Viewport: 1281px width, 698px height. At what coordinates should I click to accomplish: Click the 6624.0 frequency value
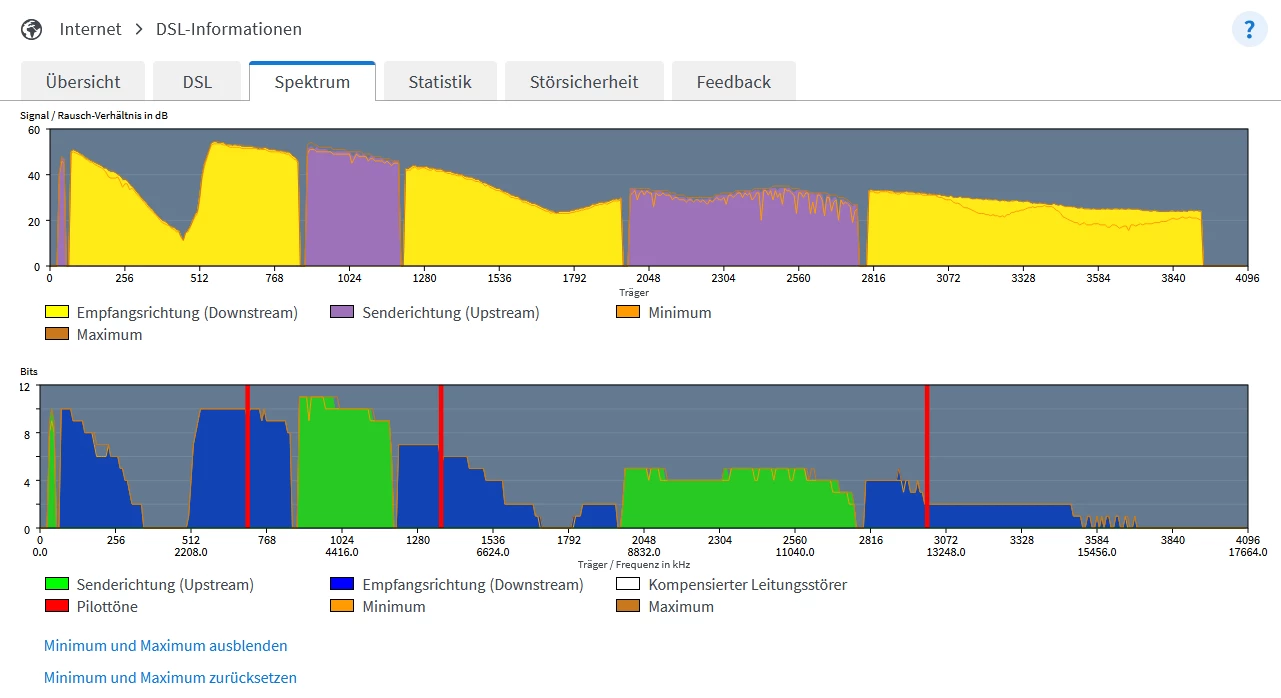click(493, 552)
